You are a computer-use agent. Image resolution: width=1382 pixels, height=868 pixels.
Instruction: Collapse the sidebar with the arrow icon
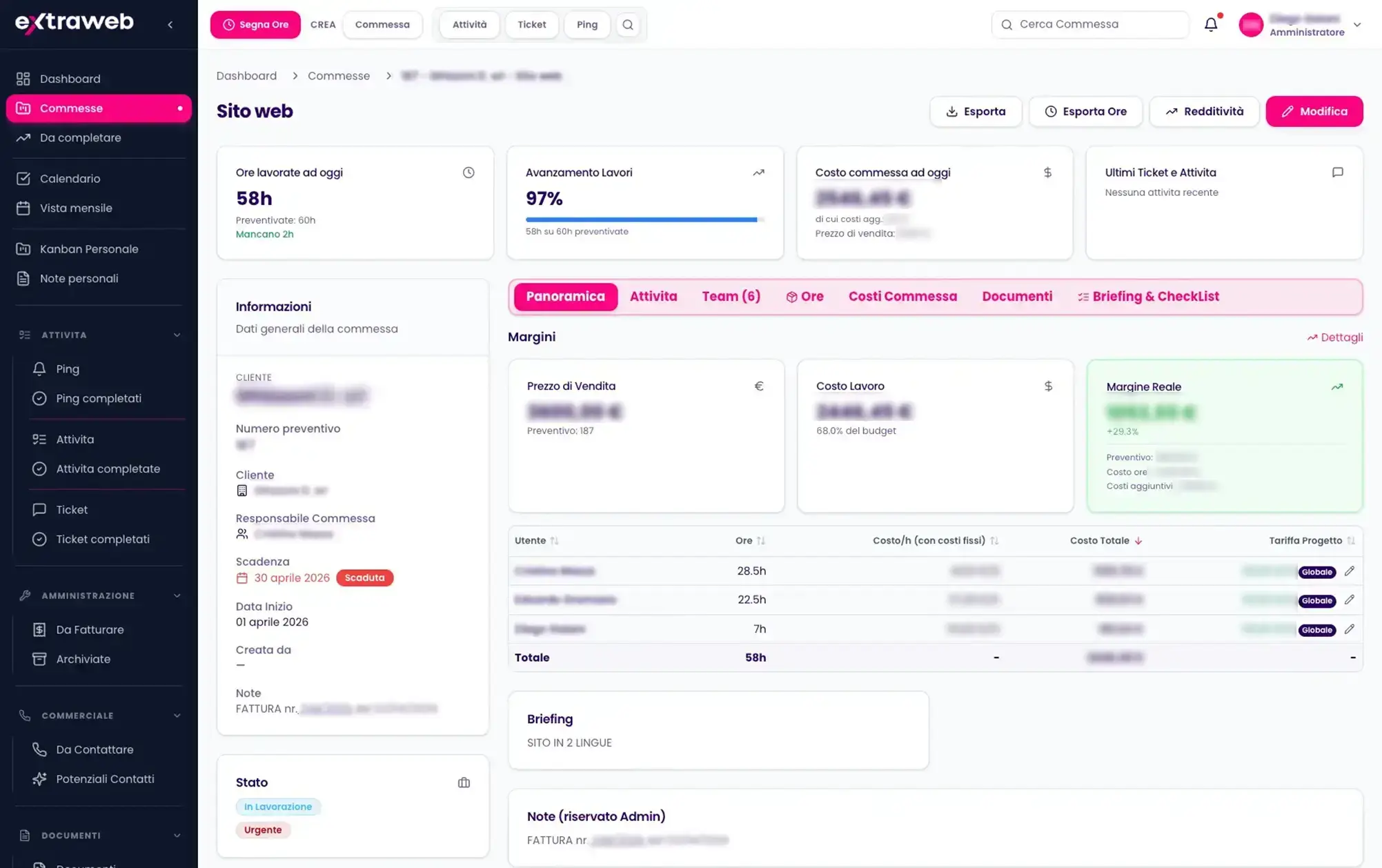tap(170, 25)
